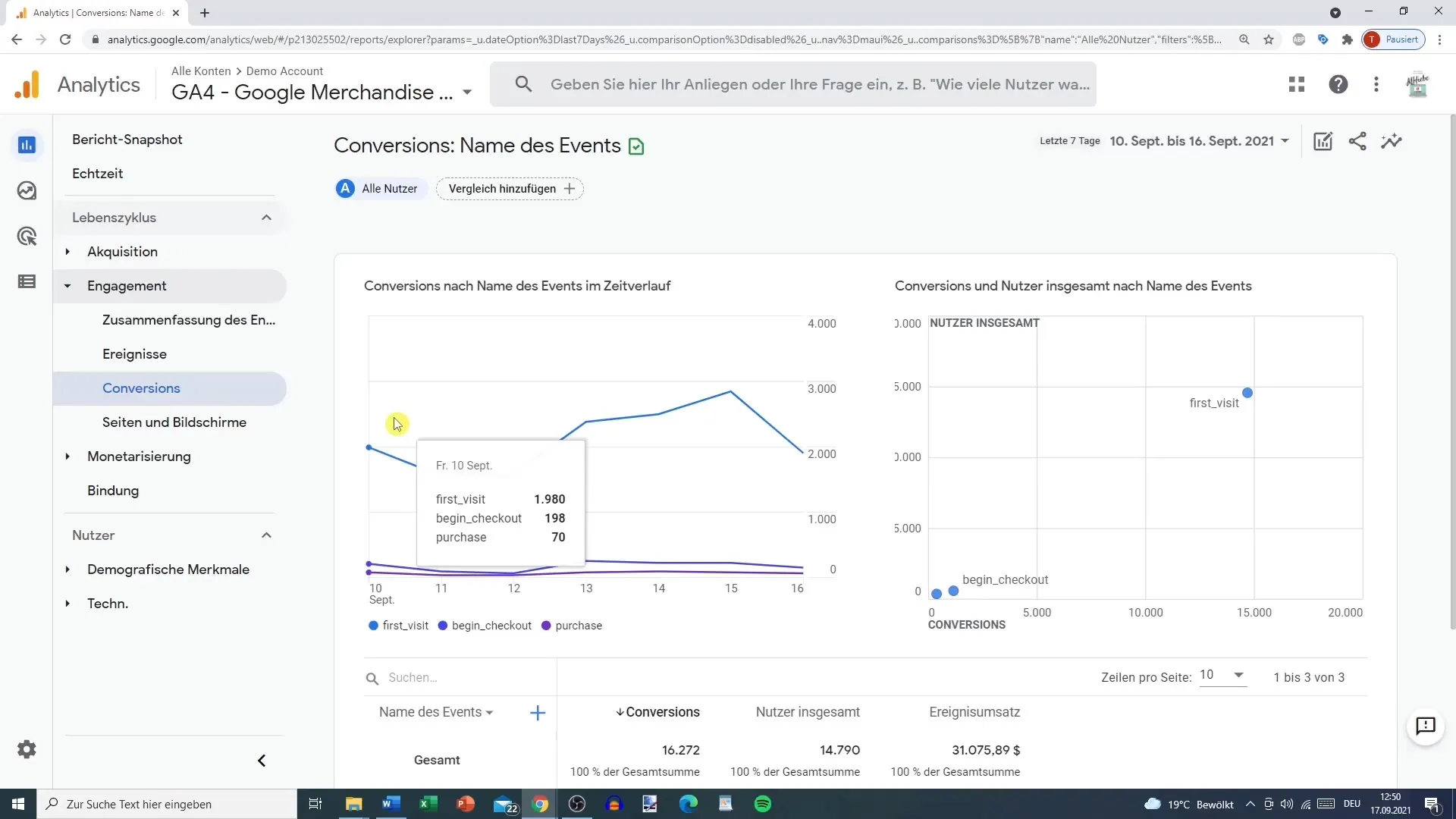The image size is (1456, 819).
Task: Bookmark this page with the star icon
Action: click(x=1269, y=39)
